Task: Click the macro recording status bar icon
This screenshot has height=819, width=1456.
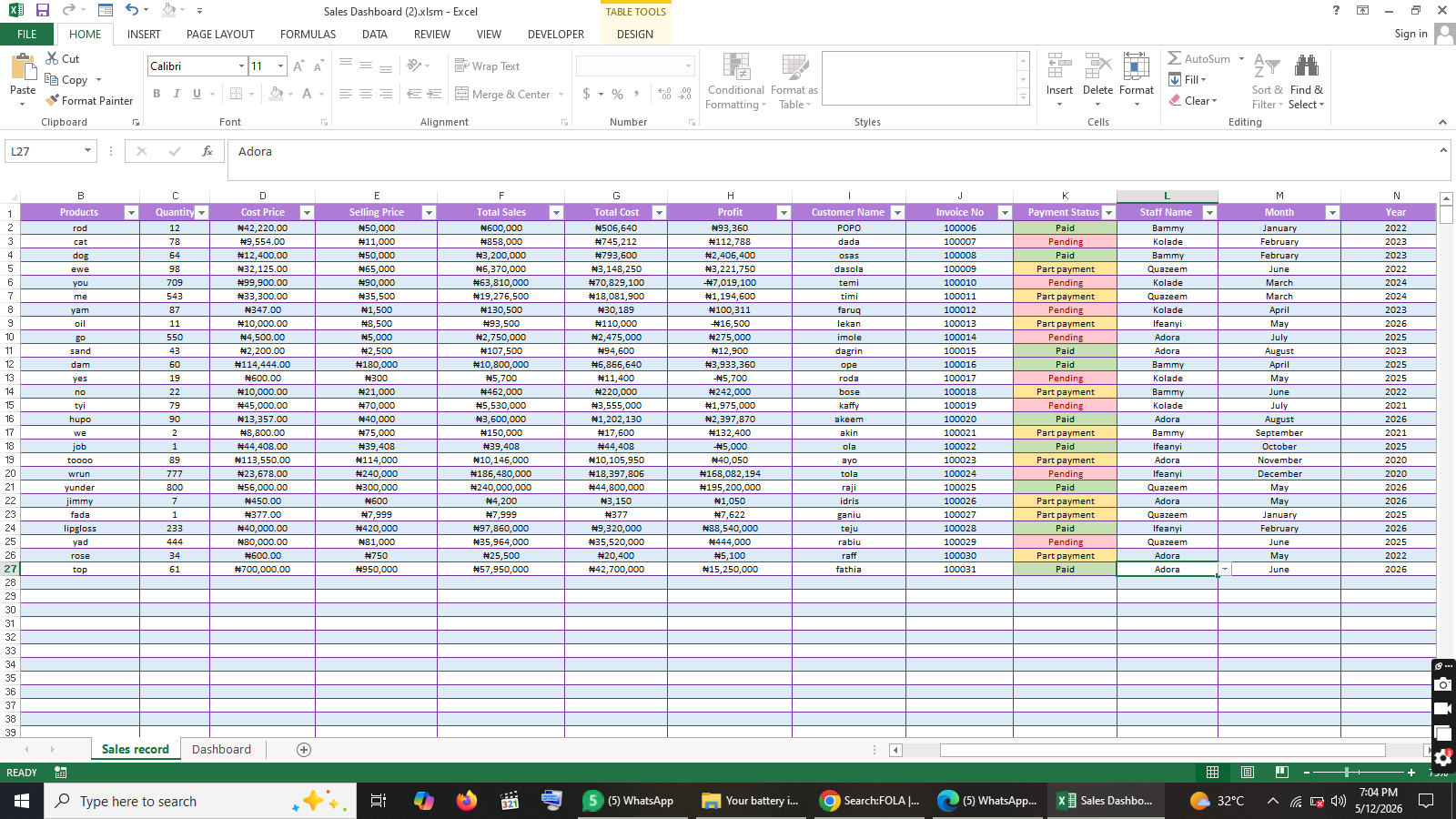Action: (60, 773)
